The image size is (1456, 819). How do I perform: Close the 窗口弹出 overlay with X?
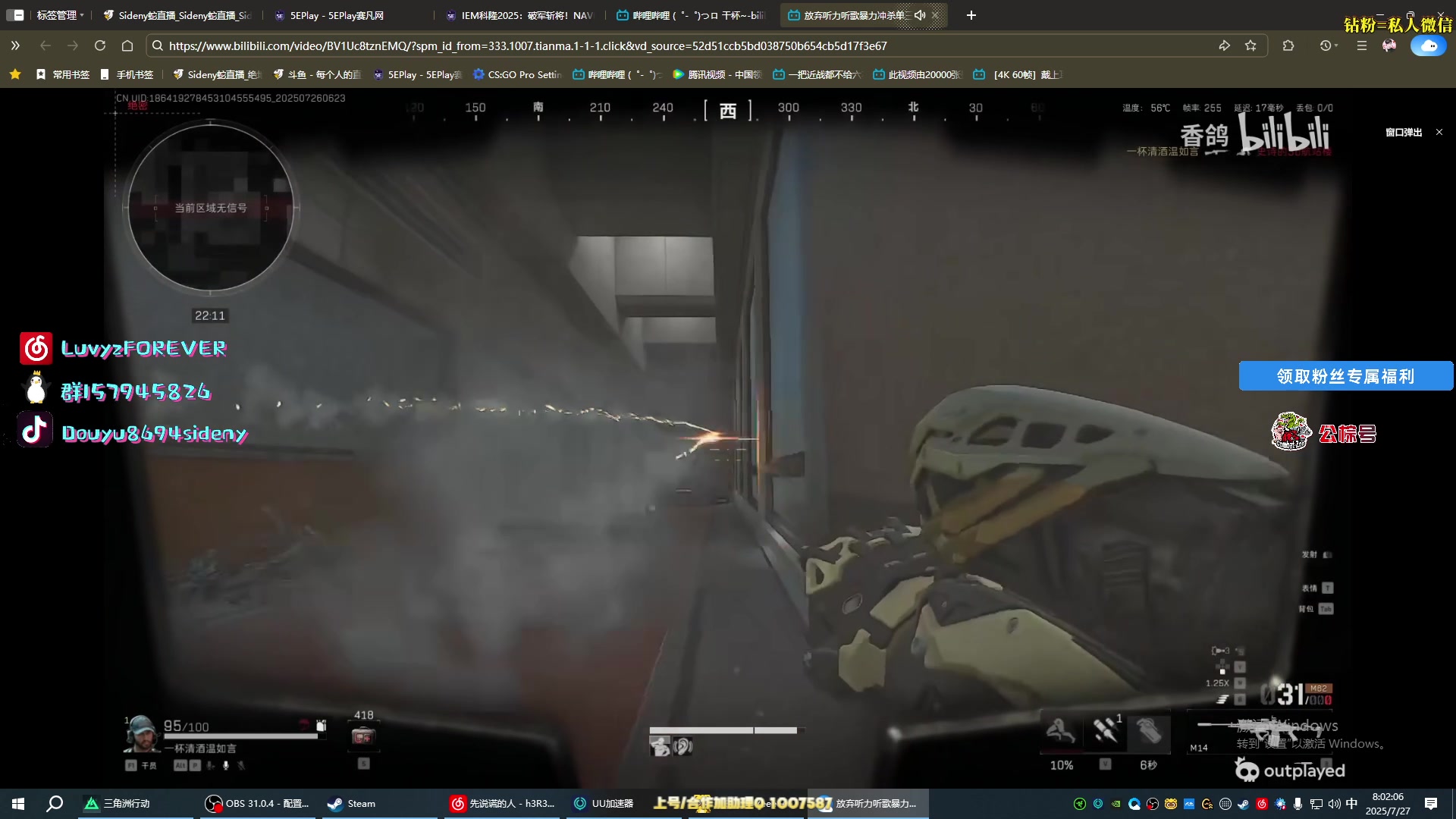[1439, 132]
